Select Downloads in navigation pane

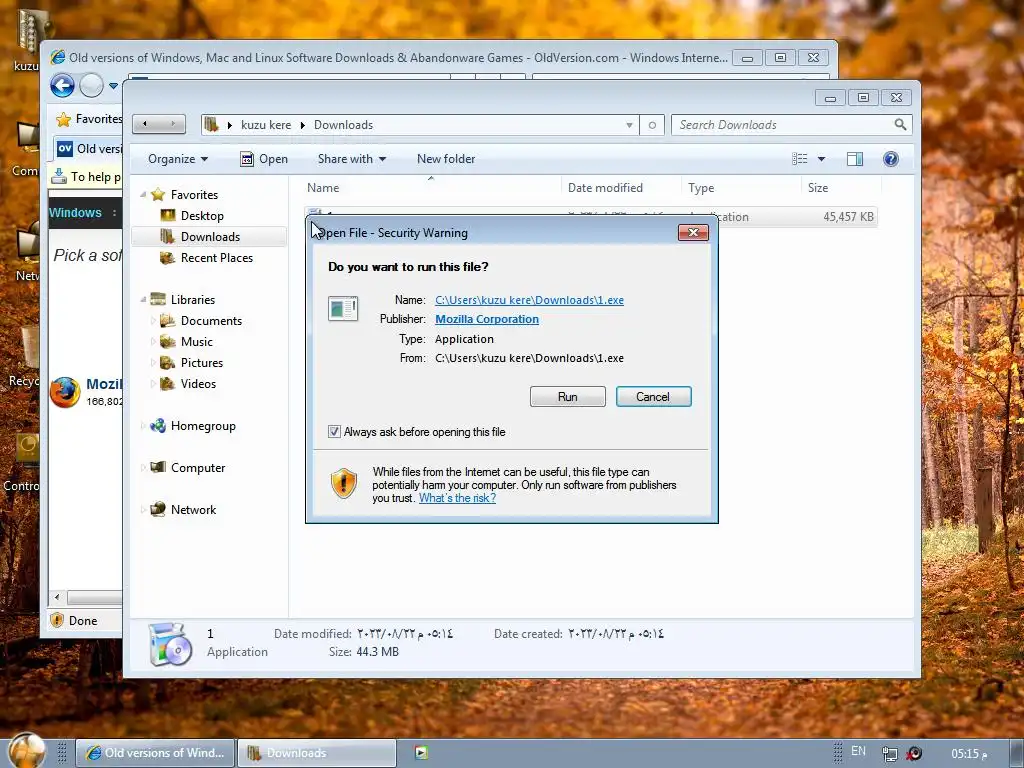(210, 236)
